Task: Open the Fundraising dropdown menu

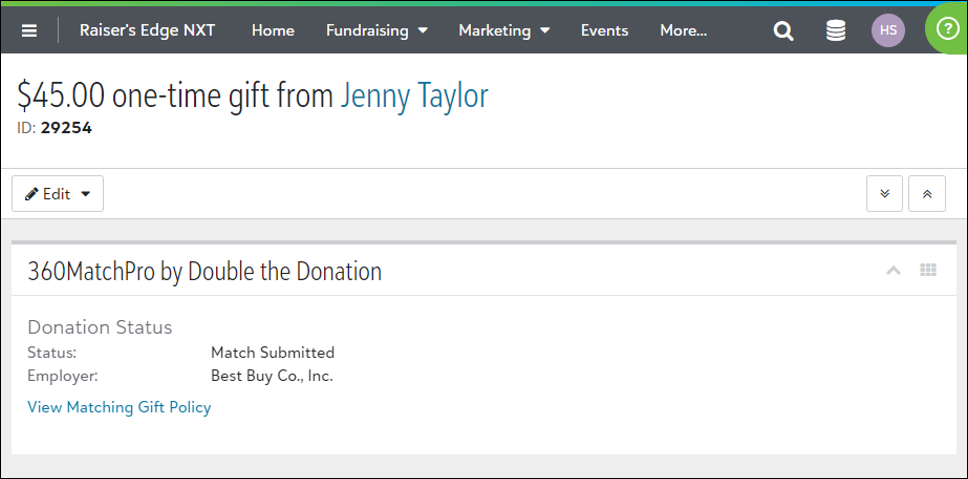Action: (x=377, y=30)
